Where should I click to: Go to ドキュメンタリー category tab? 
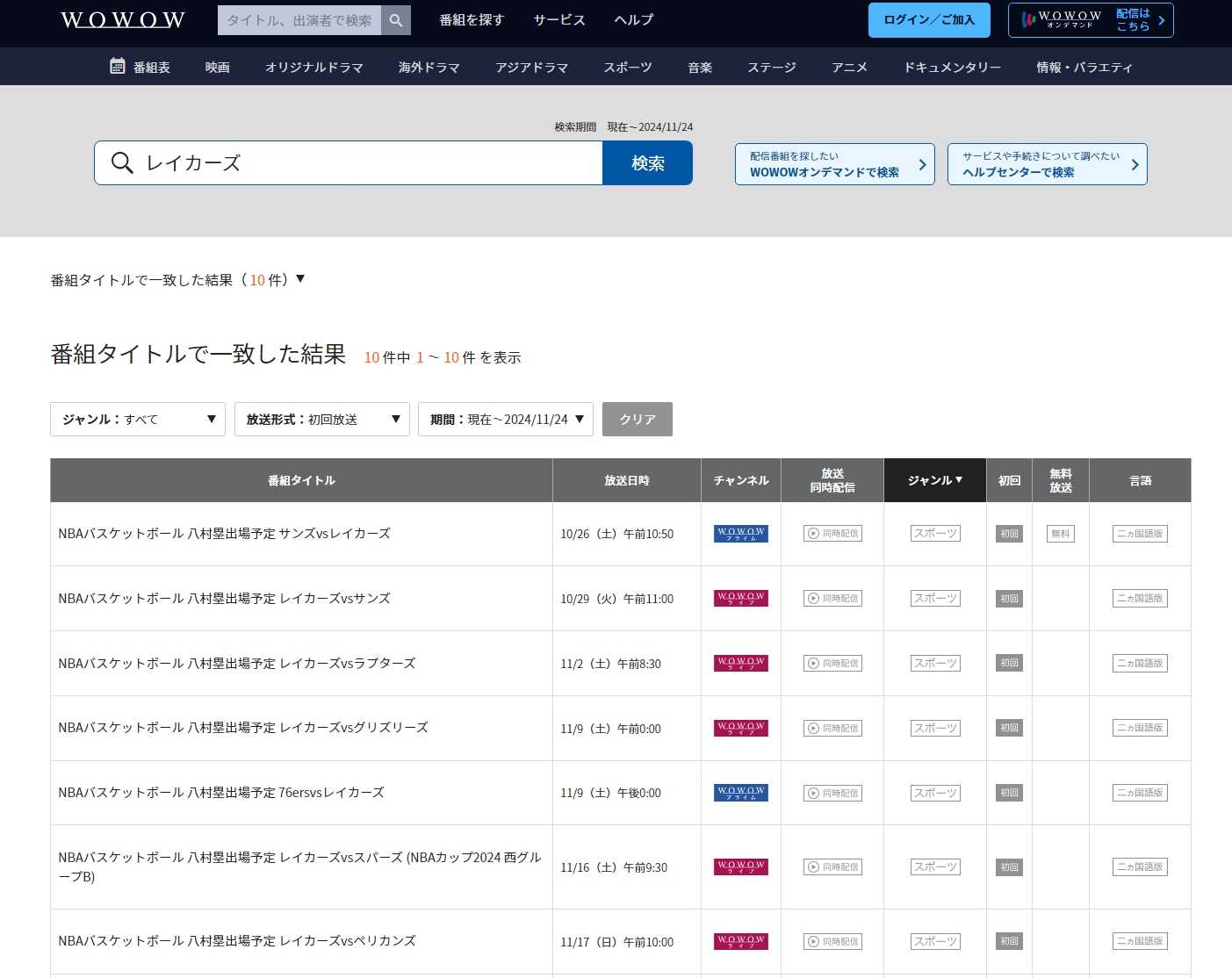(x=953, y=68)
